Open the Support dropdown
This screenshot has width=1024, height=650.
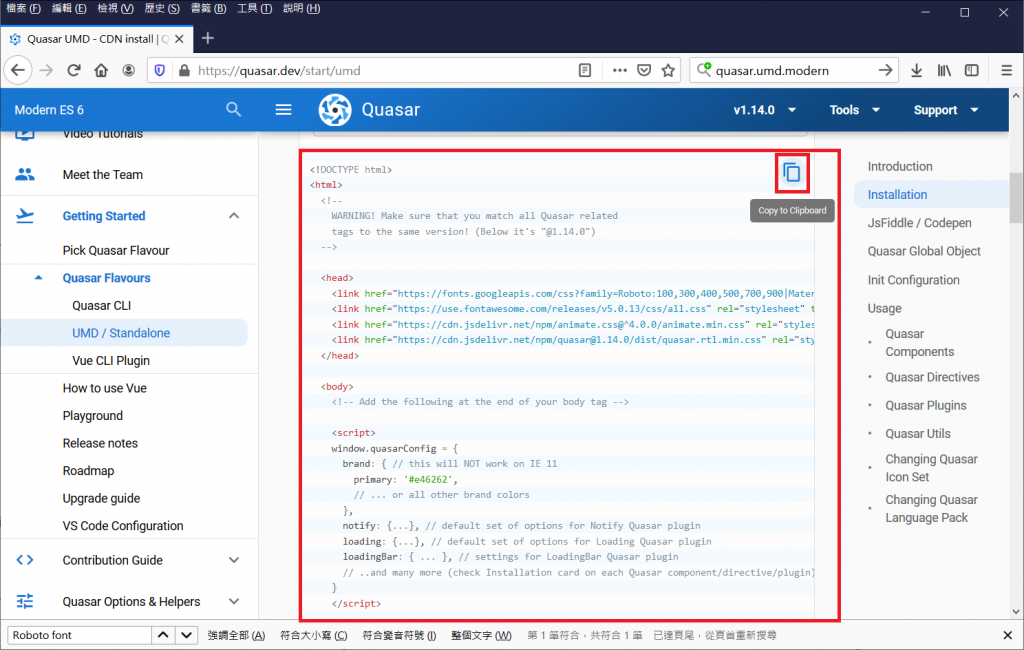[946, 110]
